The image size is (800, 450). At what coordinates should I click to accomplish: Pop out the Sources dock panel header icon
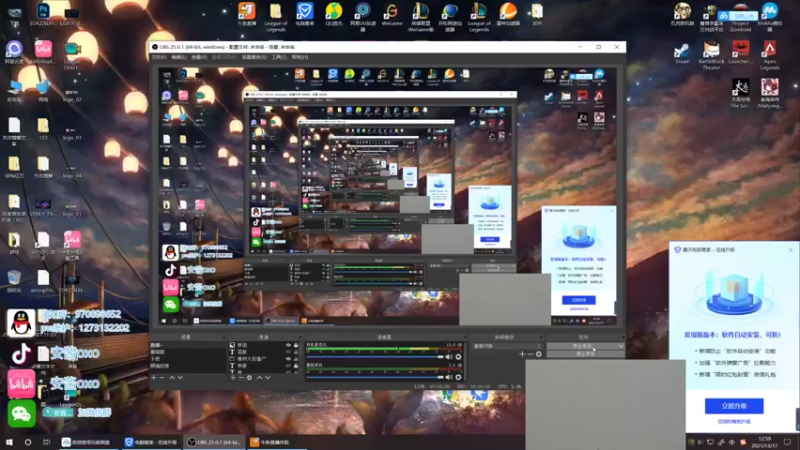pos(299,337)
